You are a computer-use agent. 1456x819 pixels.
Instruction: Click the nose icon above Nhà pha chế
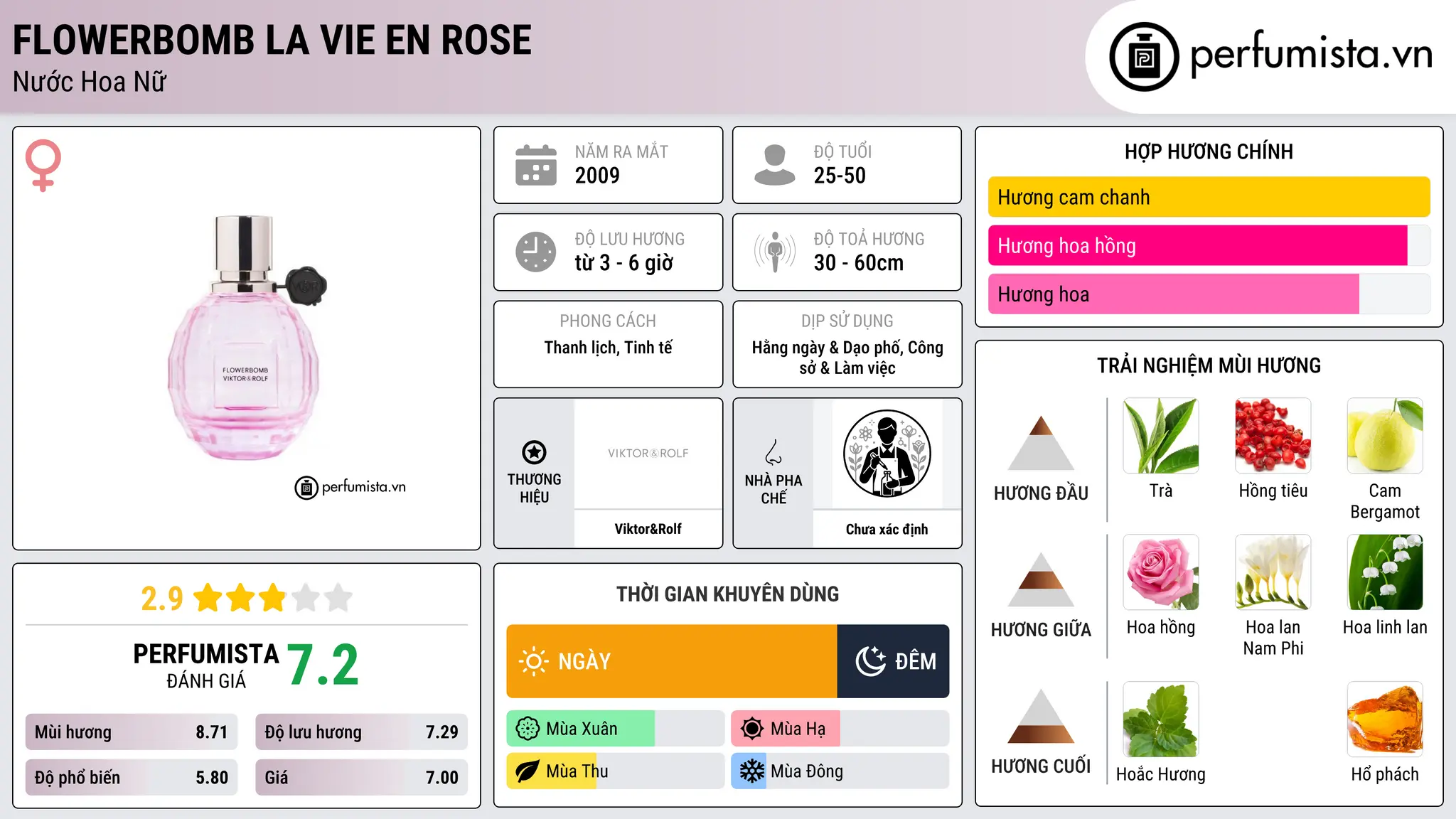[773, 452]
